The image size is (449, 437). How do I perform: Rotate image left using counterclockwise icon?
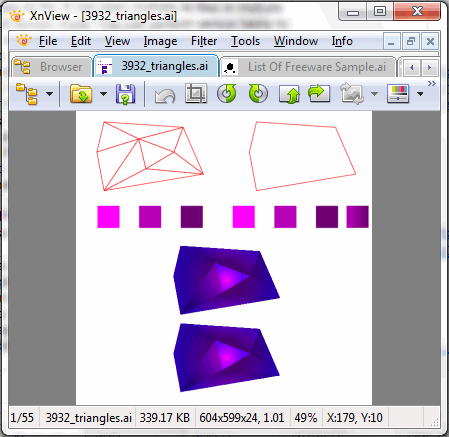[227, 93]
